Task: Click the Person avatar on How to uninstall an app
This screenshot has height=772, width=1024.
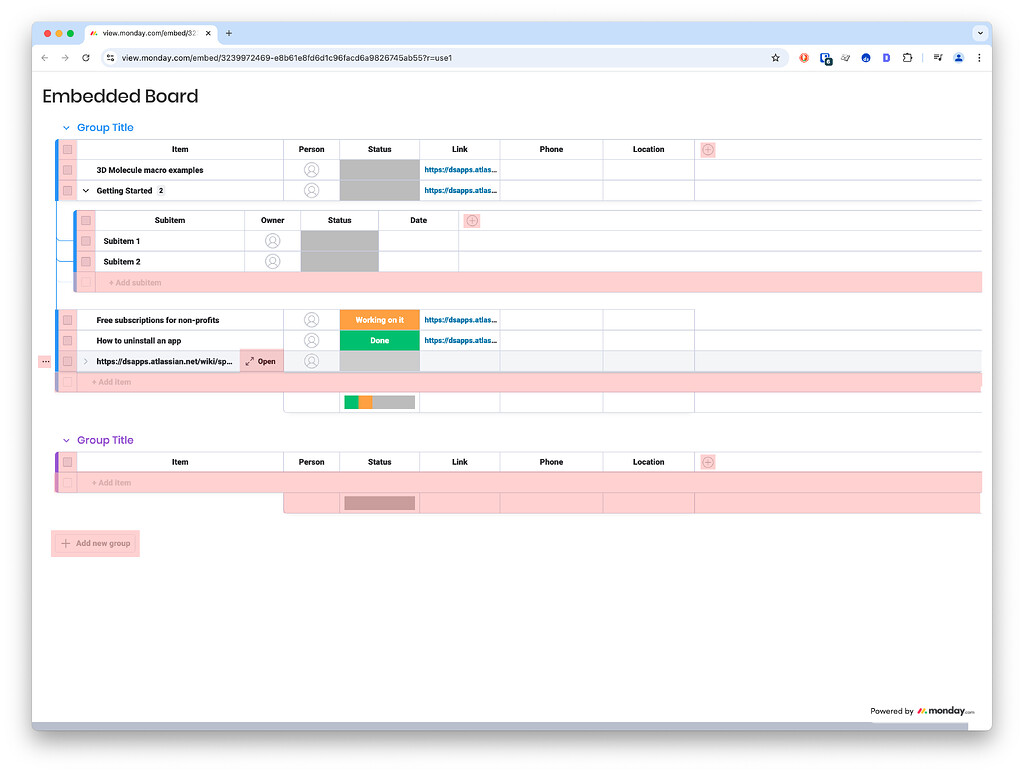Action: (311, 340)
